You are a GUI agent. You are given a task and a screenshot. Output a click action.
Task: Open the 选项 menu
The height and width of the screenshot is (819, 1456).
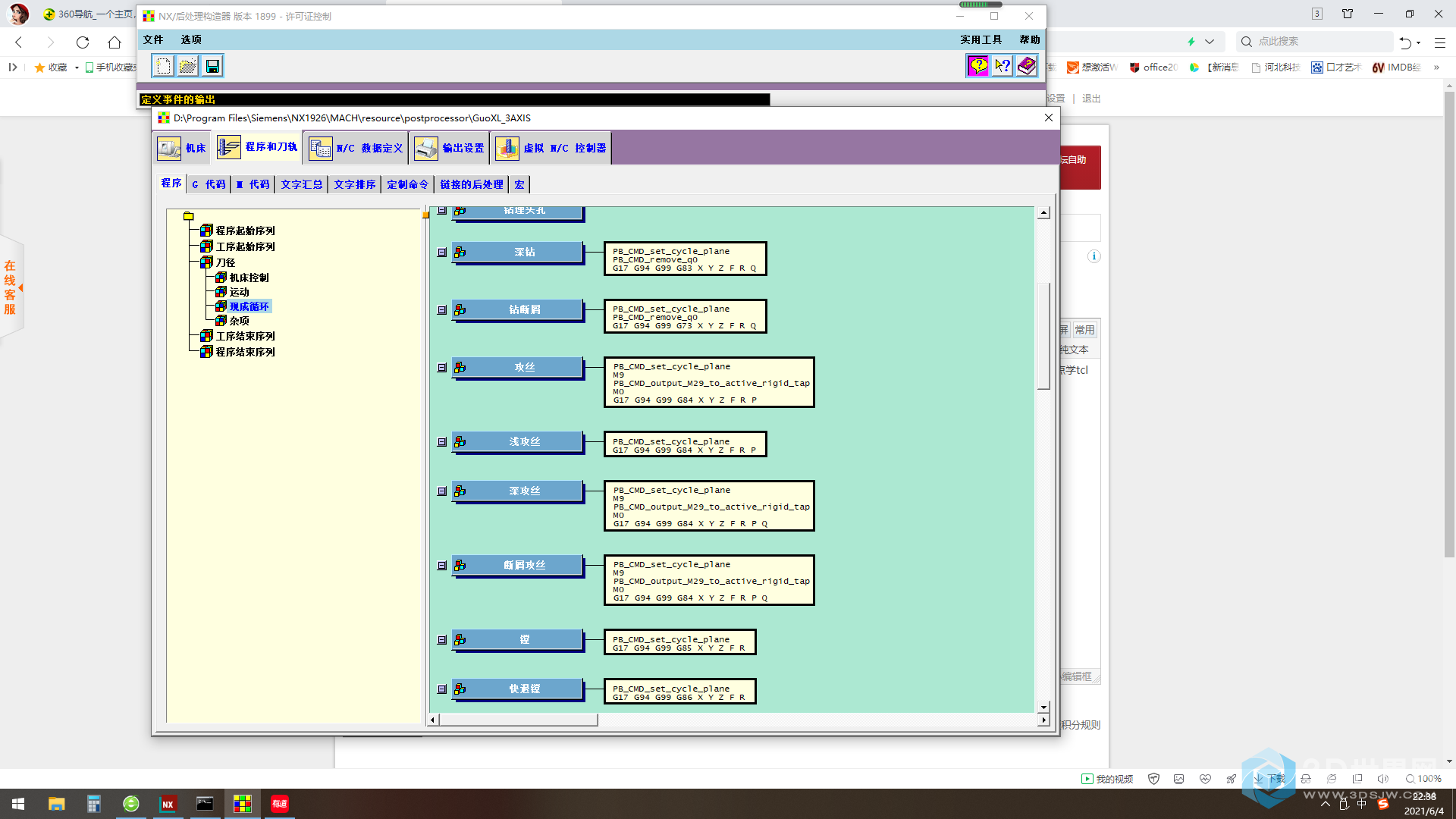[x=191, y=39]
